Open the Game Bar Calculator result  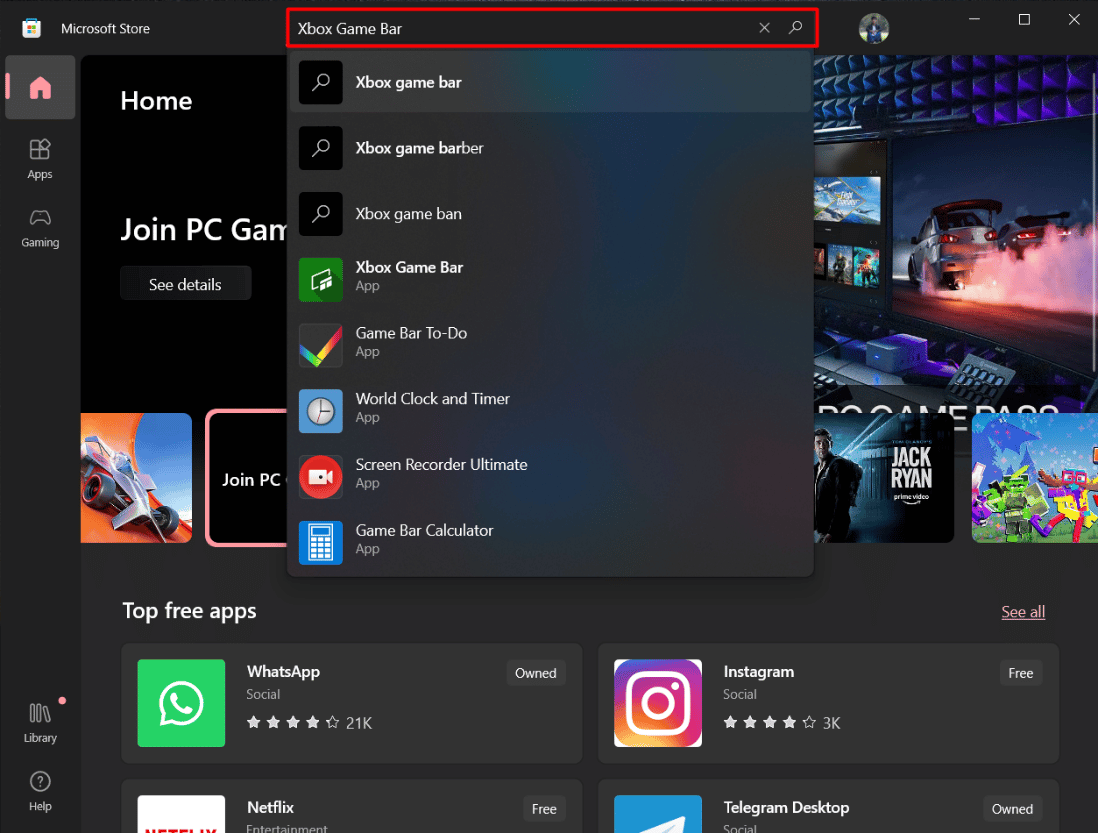coord(550,542)
